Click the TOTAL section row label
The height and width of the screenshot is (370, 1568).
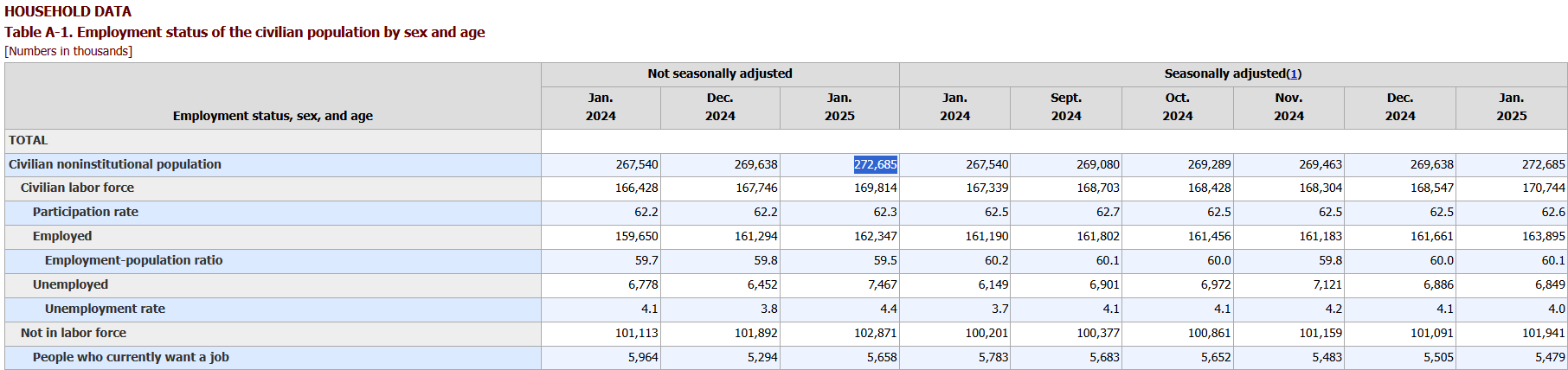click(29, 140)
